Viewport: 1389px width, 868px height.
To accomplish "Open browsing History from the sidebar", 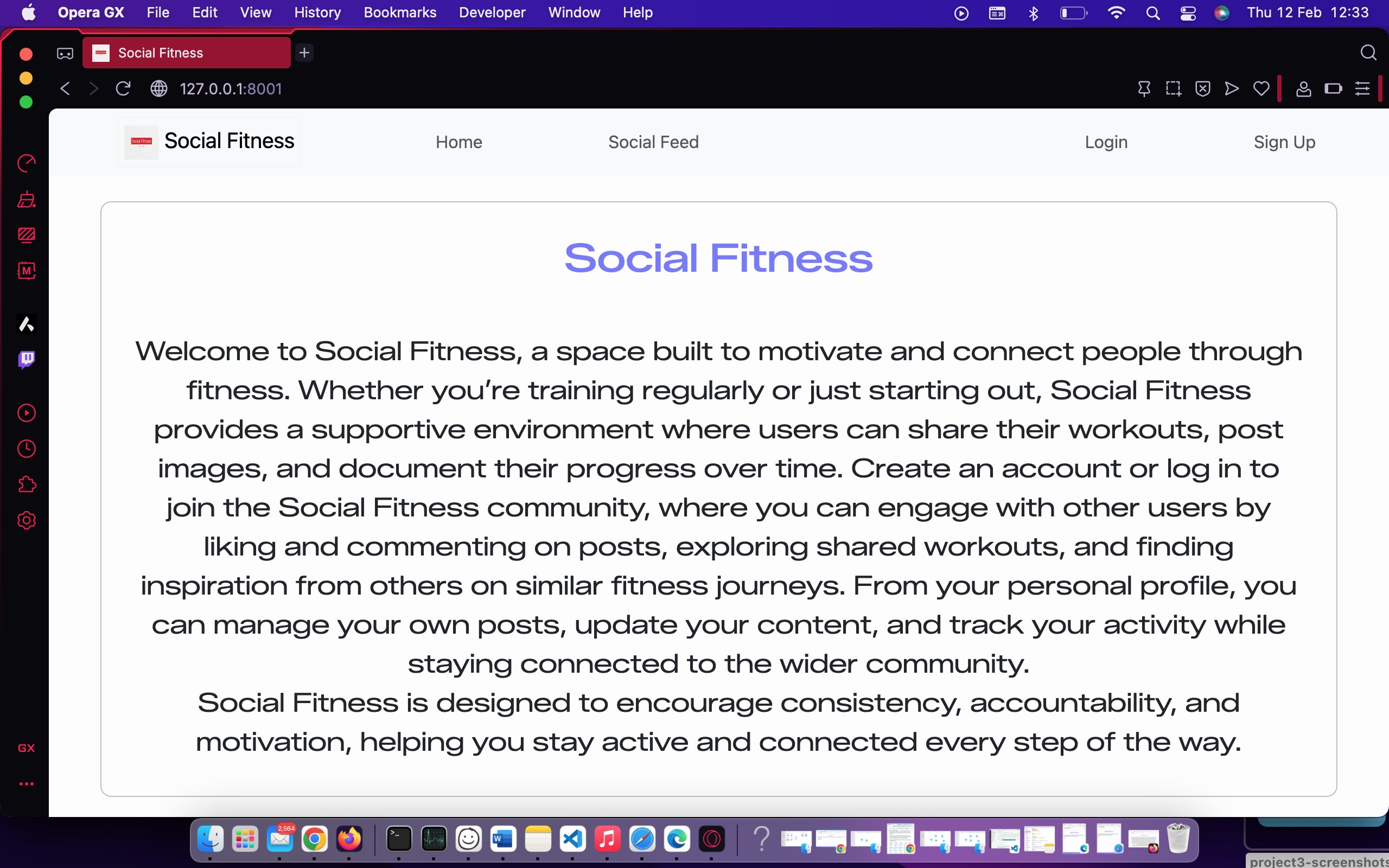I will tap(27, 449).
